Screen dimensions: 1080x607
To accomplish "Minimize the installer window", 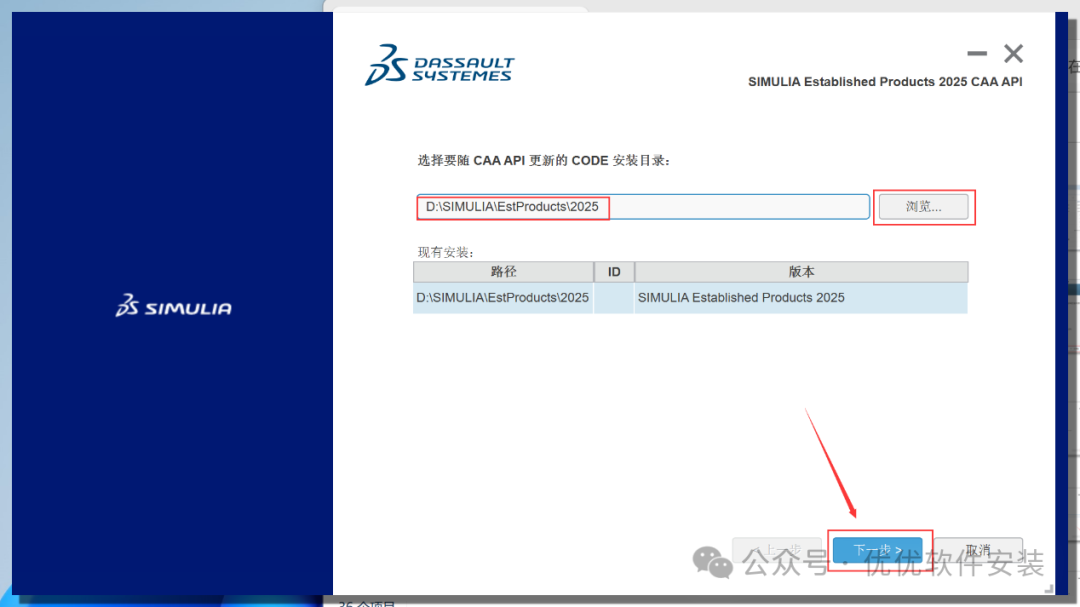I will 977,54.
